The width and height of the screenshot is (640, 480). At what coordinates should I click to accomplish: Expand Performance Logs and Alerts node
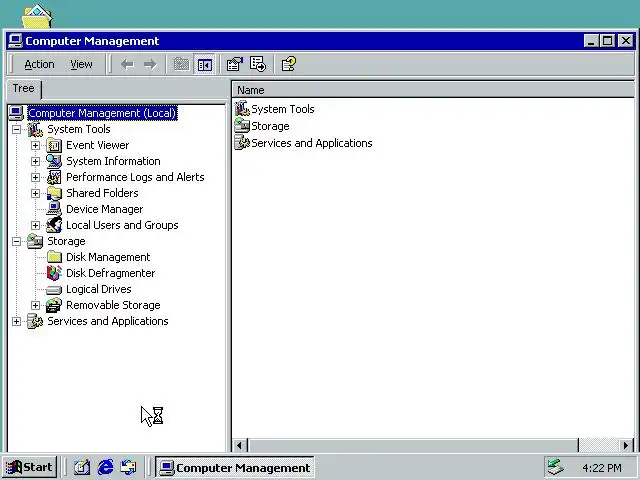coord(36,177)
